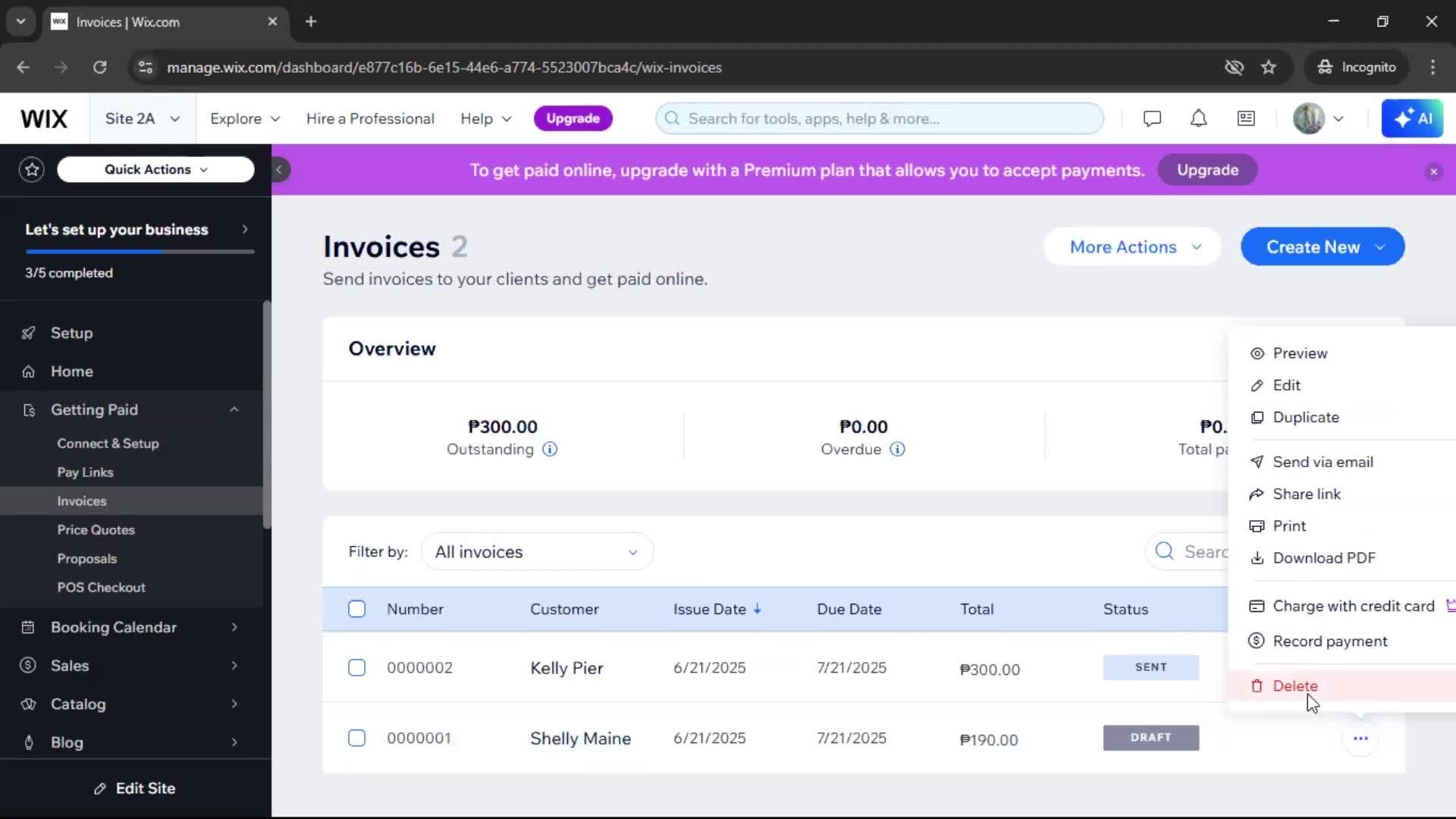Open Price Quotes in sidebar
The image size is (1456, 819).
(x=96, y=529)
